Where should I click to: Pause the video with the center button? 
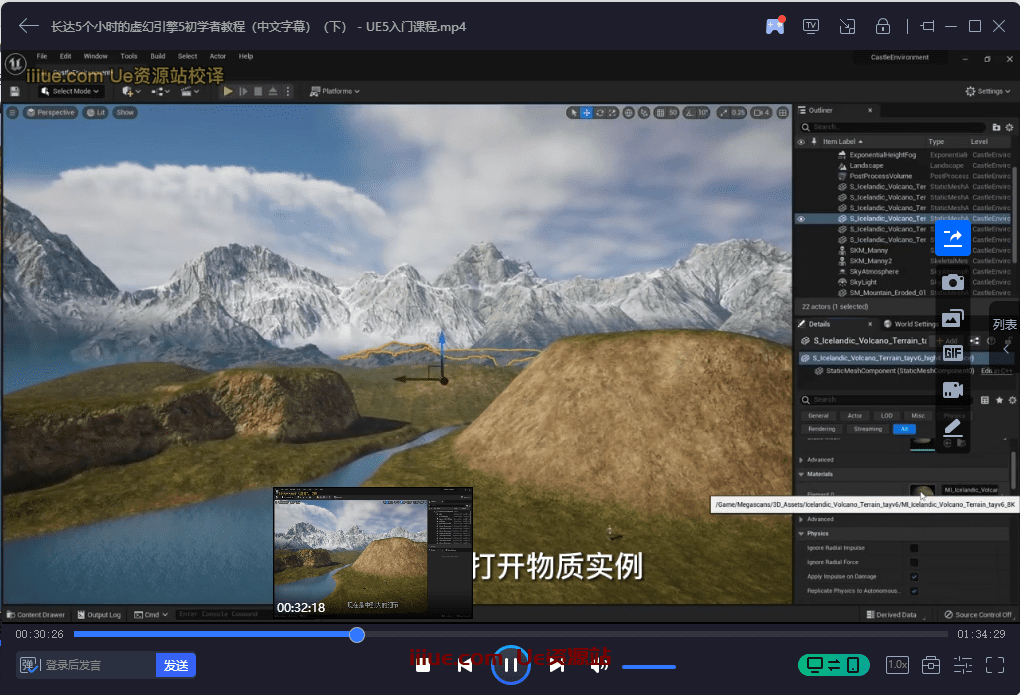pyautogui.click(x=510, y=665)
